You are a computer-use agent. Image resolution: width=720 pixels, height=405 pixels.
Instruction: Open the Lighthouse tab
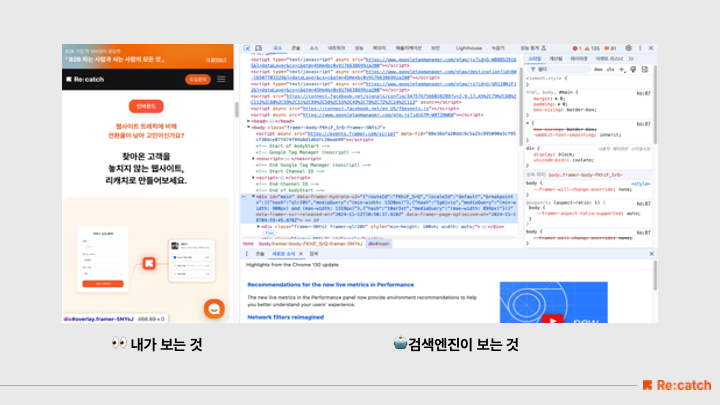tap(469, 48)
